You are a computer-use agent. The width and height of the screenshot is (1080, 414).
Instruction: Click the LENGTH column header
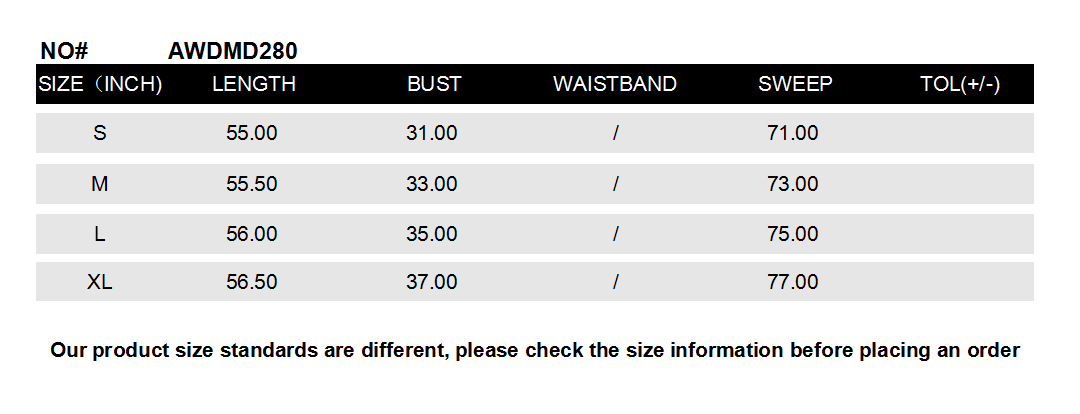click(x=254, y=84)
